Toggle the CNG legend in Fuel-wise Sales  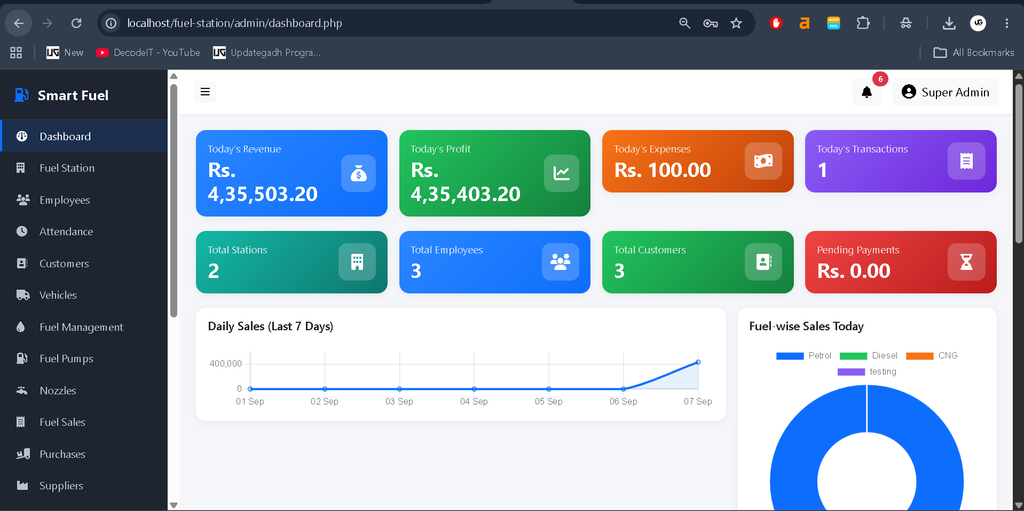(x=932, y=355)
